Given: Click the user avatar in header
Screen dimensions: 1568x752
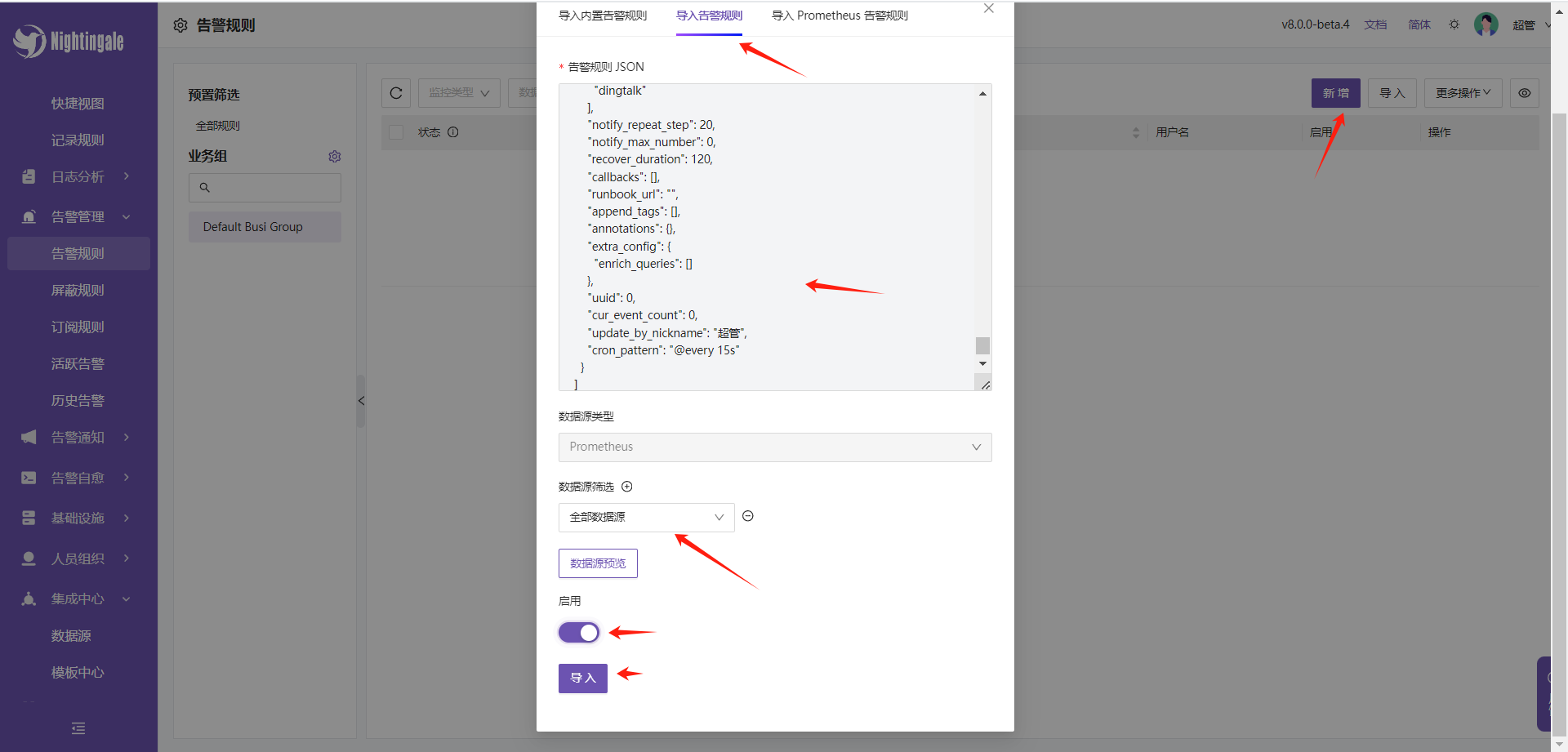Looking at the screenshot, I should click(x=1486, y=24).
